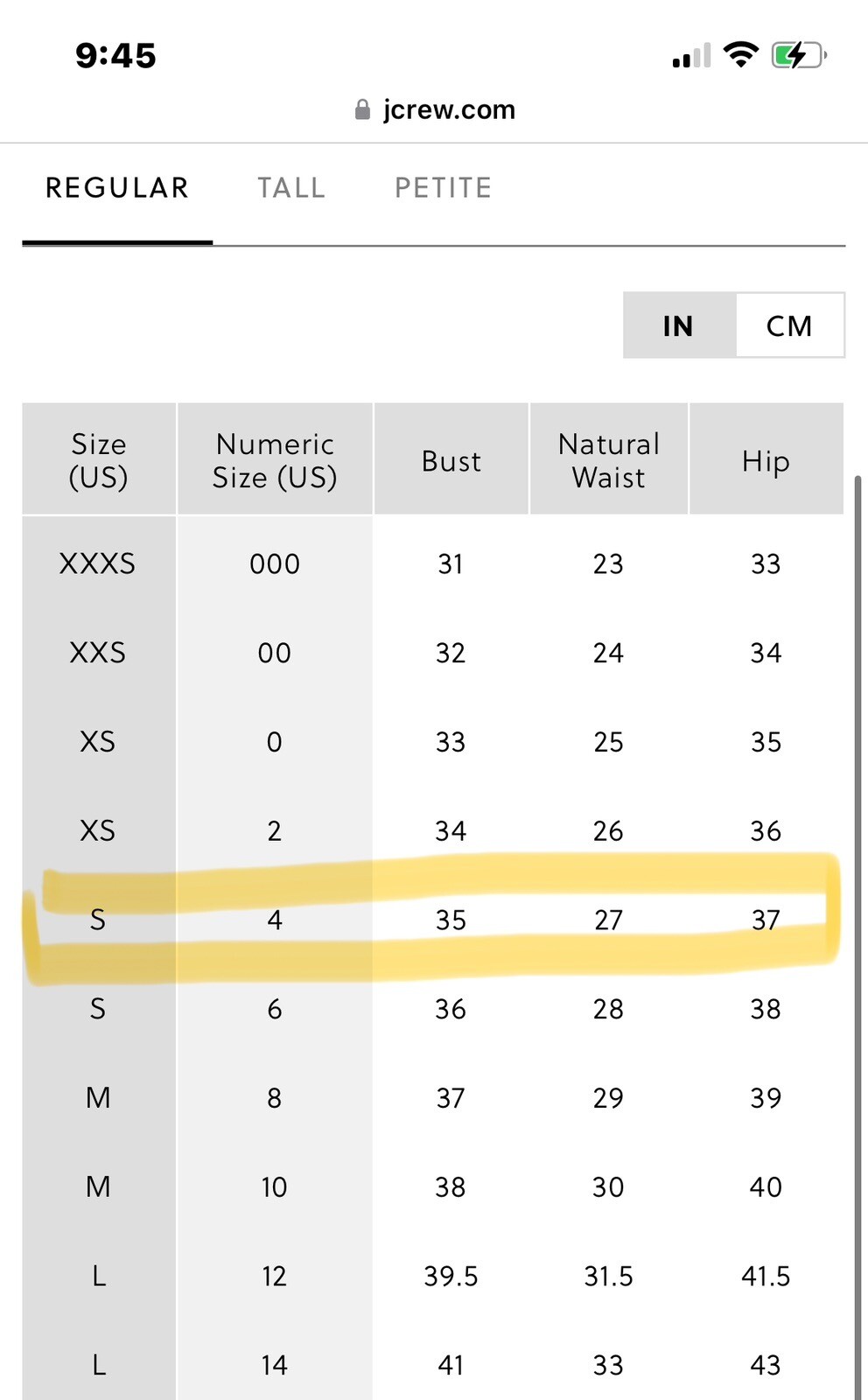Tap the Wi-Fi status icon
The height and width of the screenshot is (1400, 868).
point(741,55)
